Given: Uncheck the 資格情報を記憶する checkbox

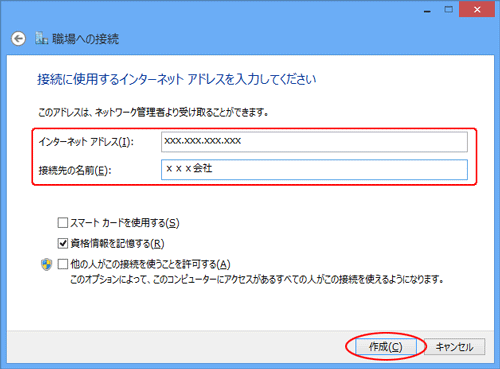Looking at the screenshot, I should pyautogui.click(x=63, y=244).
